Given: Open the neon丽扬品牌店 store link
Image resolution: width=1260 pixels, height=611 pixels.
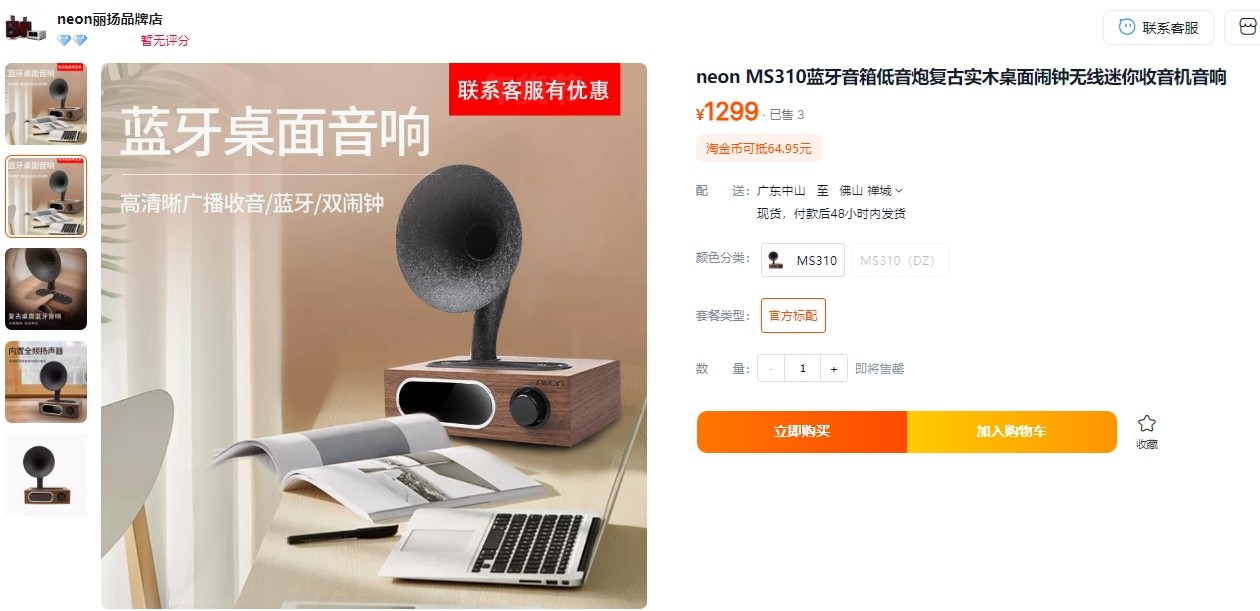Looking at the screenshot, I should (x=110, y=19).
